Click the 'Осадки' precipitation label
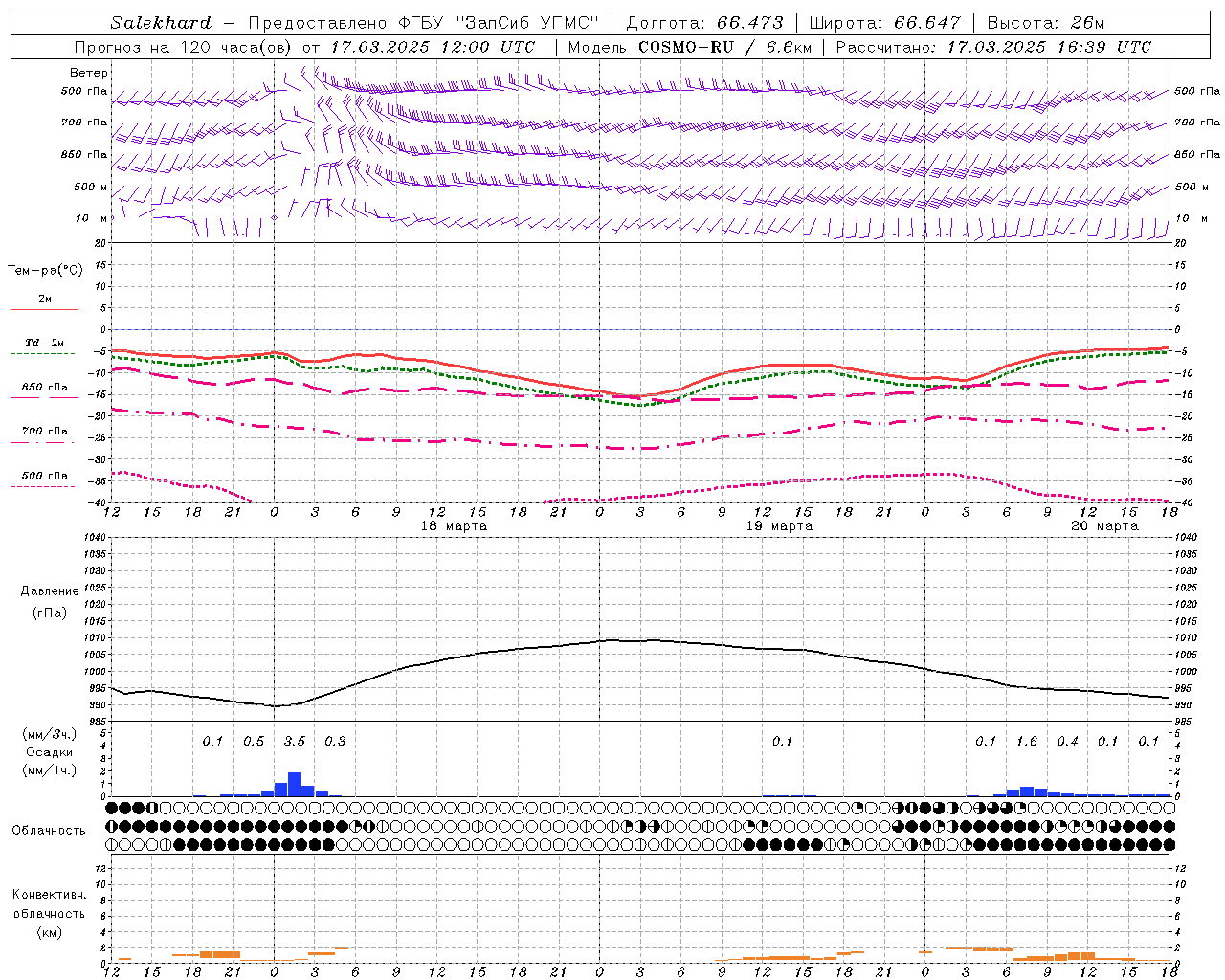Viewport: 1225px width, 980px height. click(x=50, y=752)
